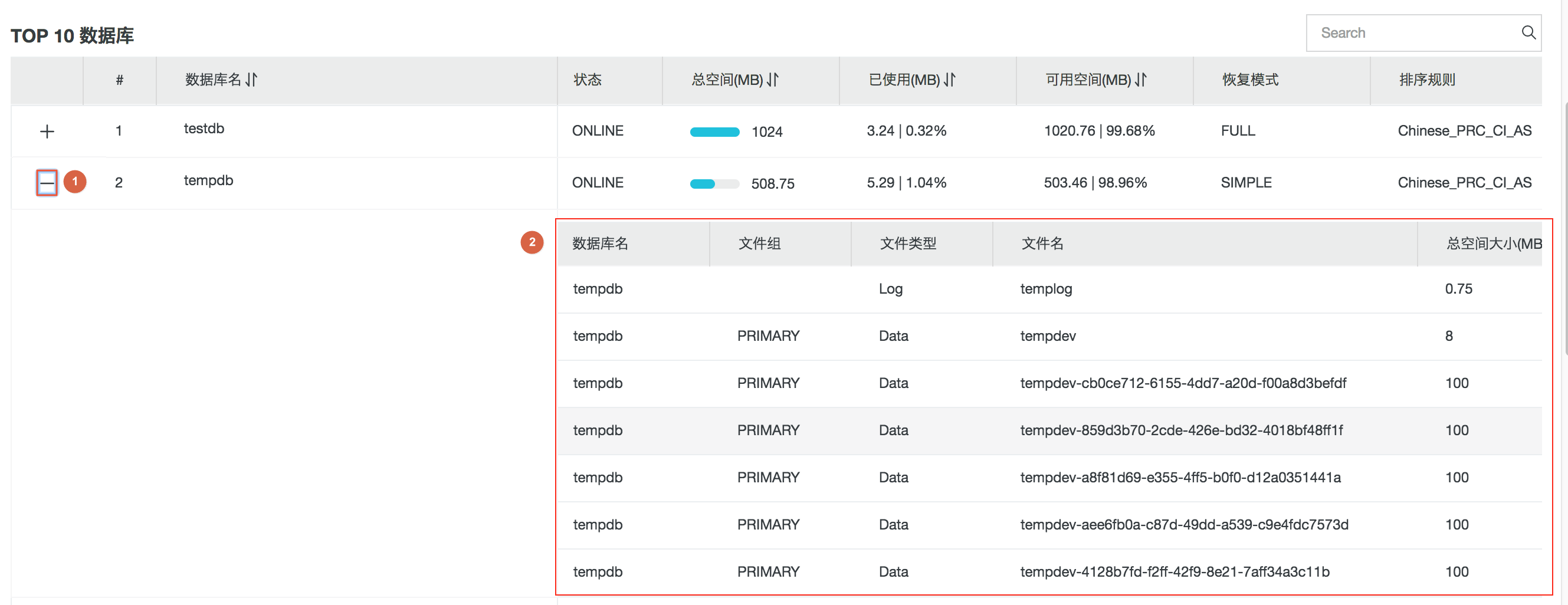Select file tempdev-859d3b70-2cde-426e-bd32-4018bf48ff1f
This screenshot has width=1568, height=605.
tap(1182, 430)
